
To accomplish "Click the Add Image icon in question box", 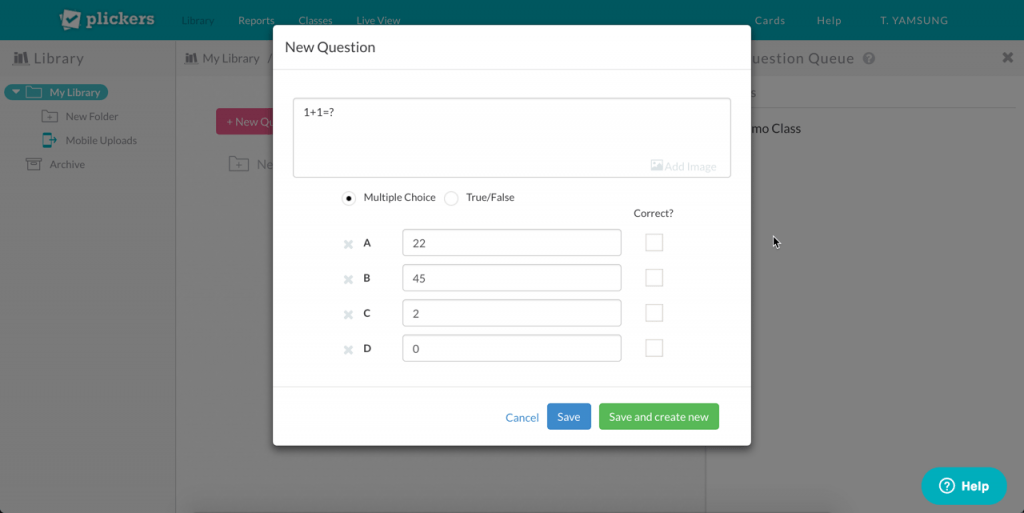I will pyautogui.click(x=657, y=166).
